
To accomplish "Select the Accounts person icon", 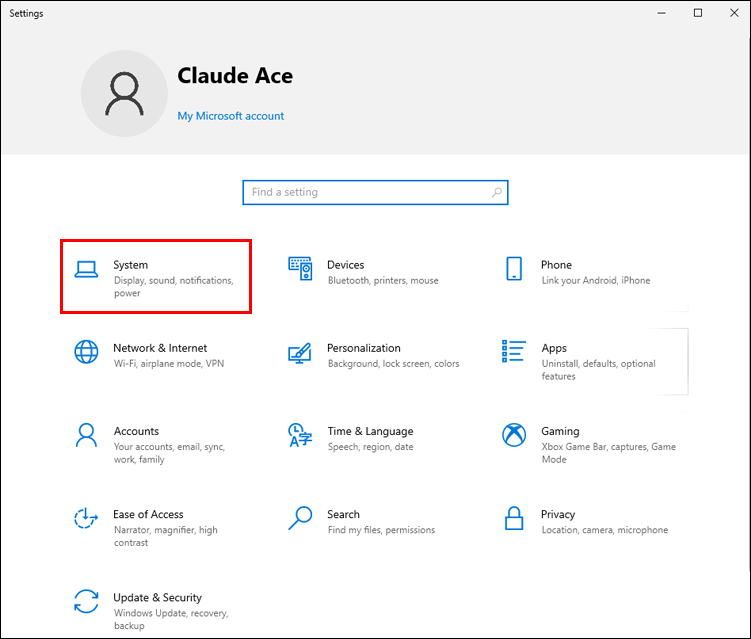I will point(86,435).
